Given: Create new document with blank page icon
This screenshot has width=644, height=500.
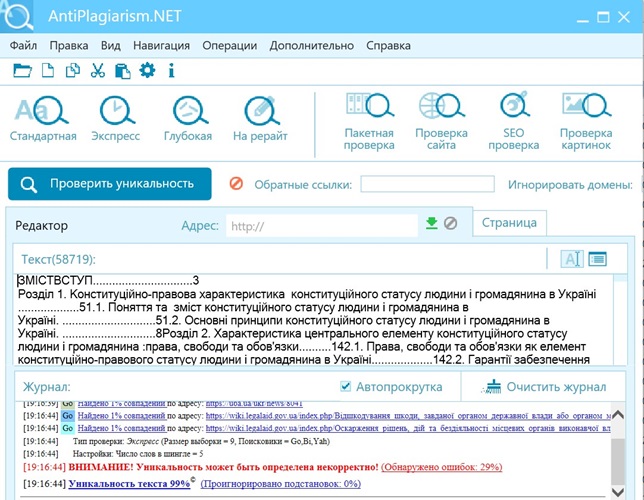Looking at the screenshot, I should coord(48,71).
